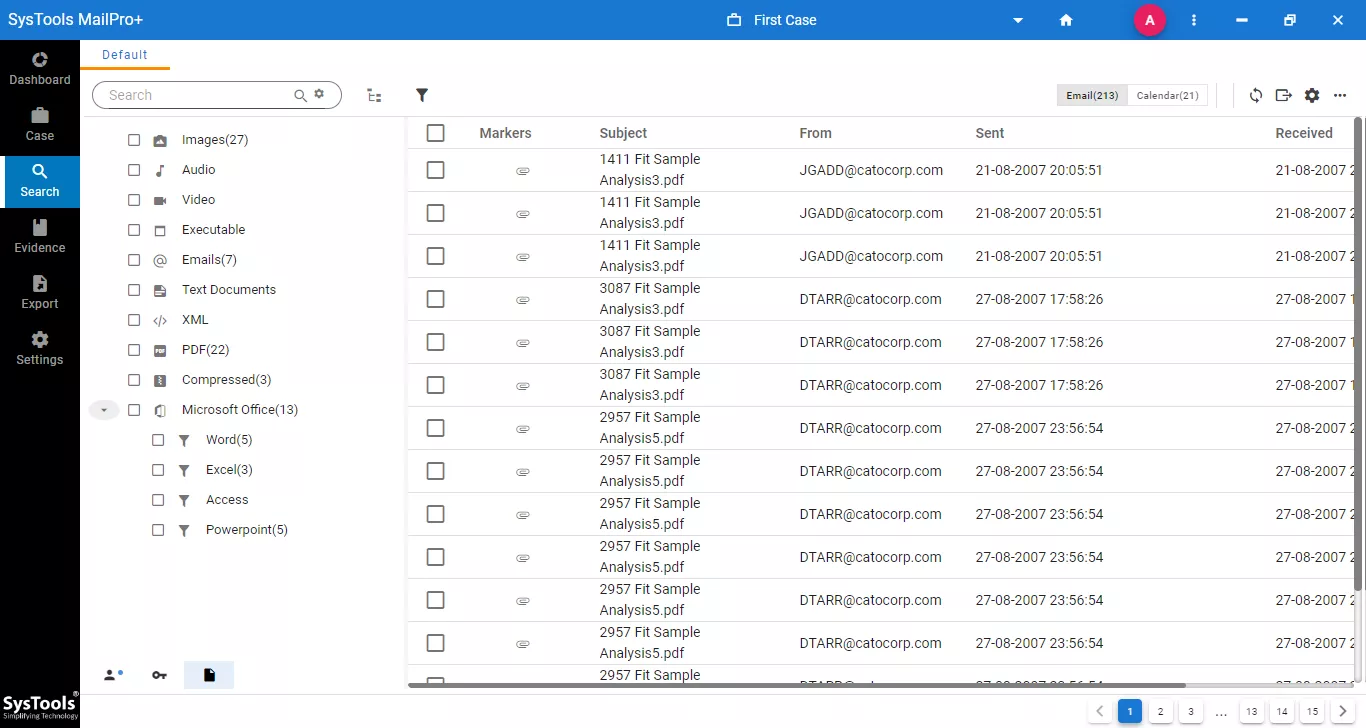Click the Powerpoint filter funnel icon
This screenshot has width=1366, height=728.
[184, 530]
